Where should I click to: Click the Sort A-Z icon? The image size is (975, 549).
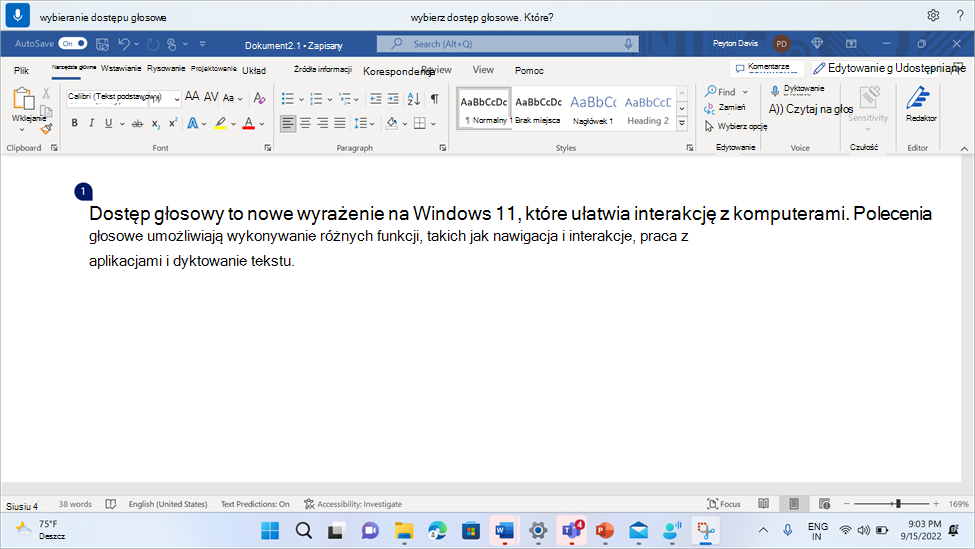(414, 98)
